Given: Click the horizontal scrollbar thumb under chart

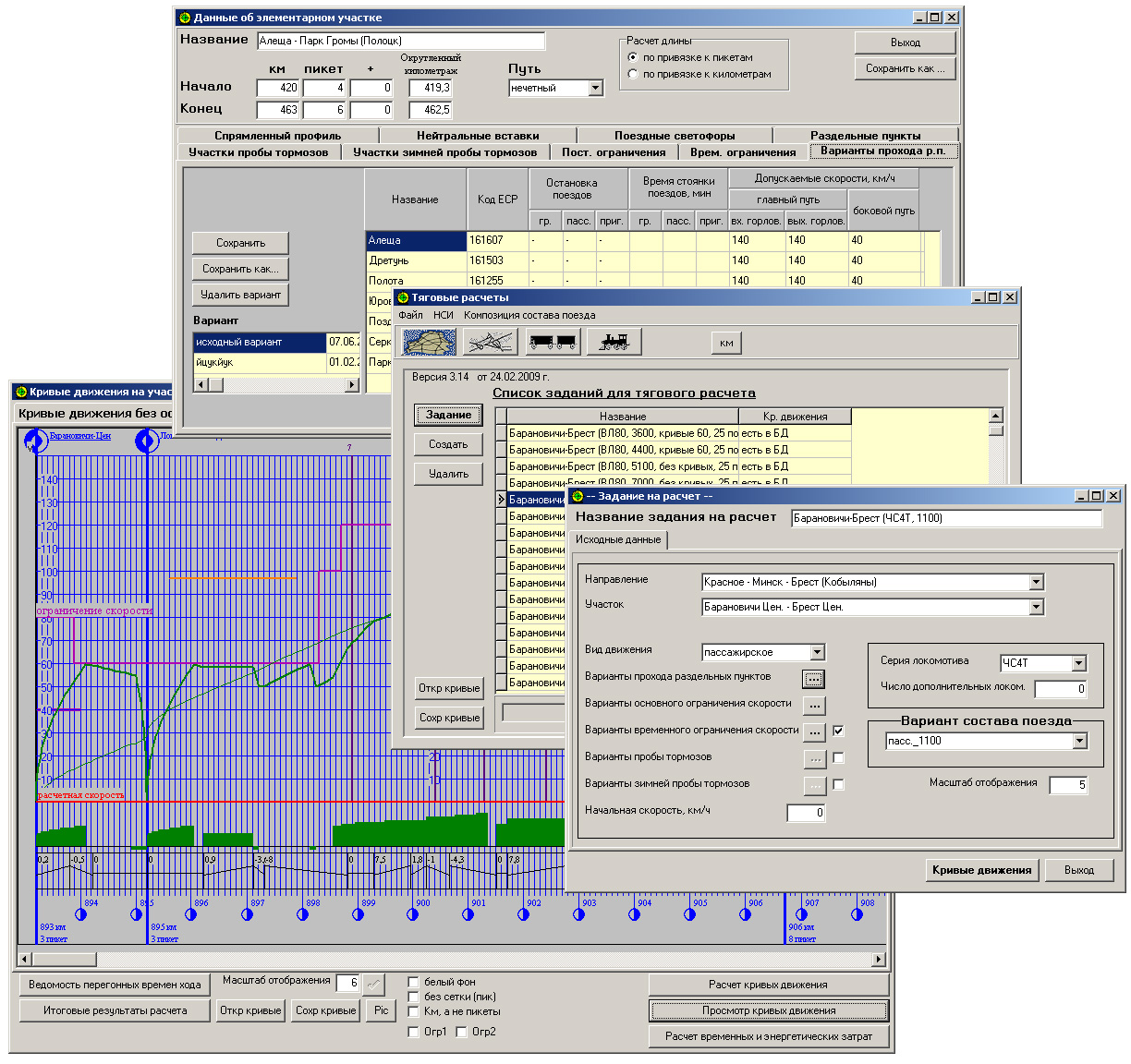Looking at the screenshot, I should (65, 960).
